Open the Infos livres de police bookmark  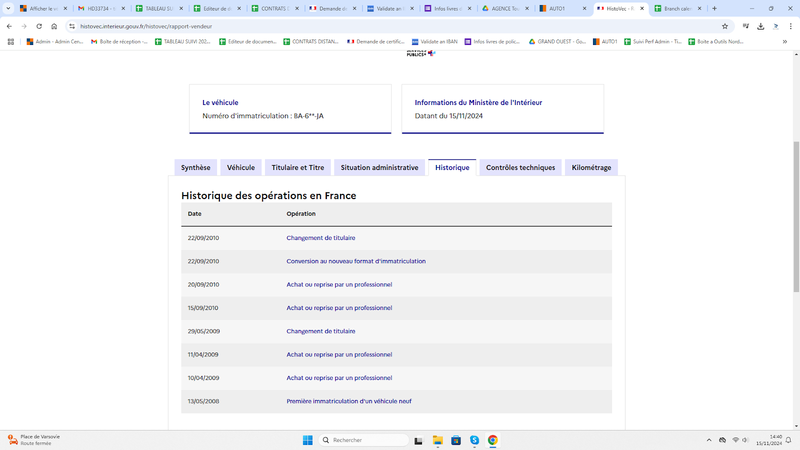click(x=492, y=42)
